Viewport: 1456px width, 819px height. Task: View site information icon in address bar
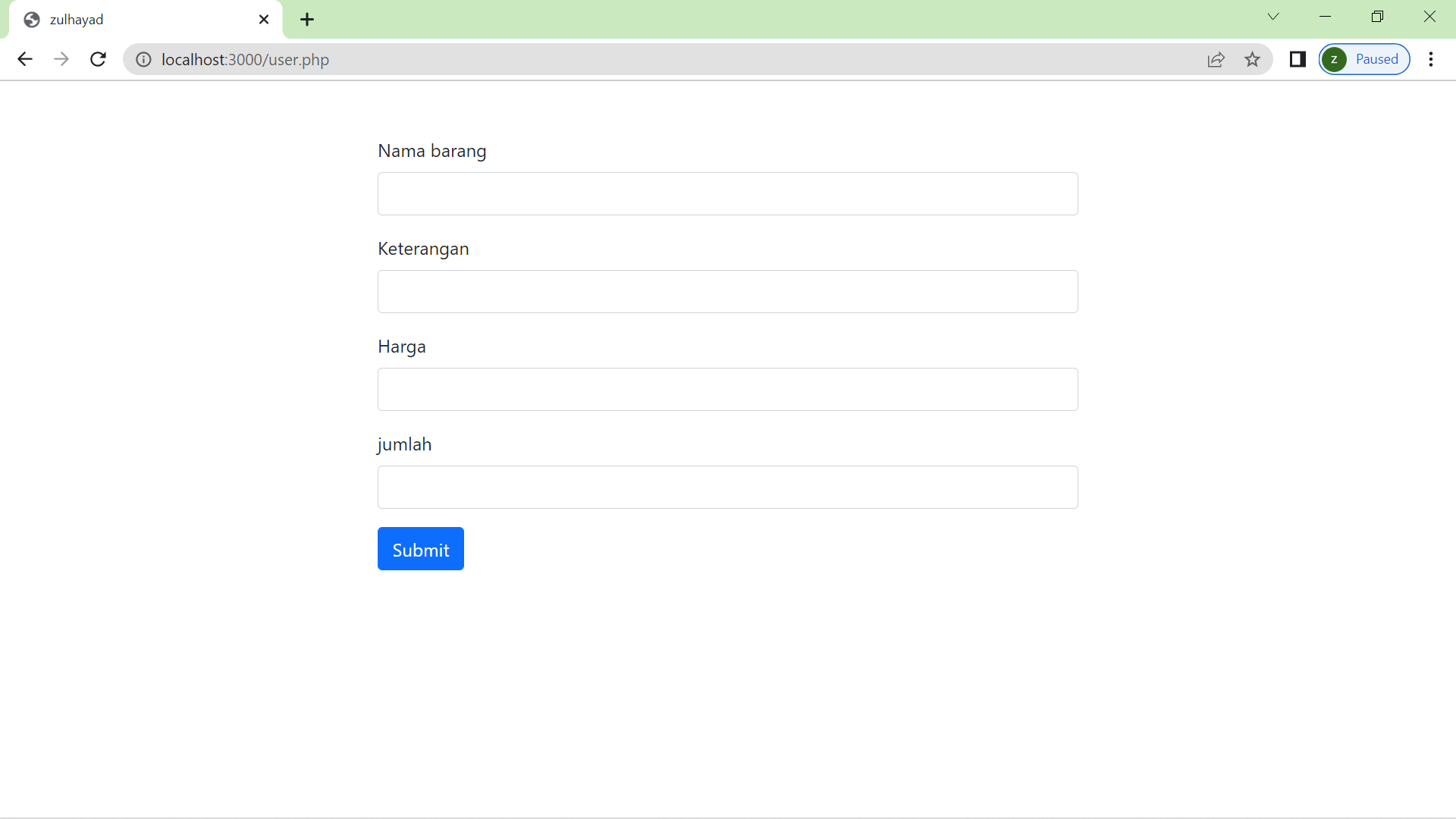(143, 59)
